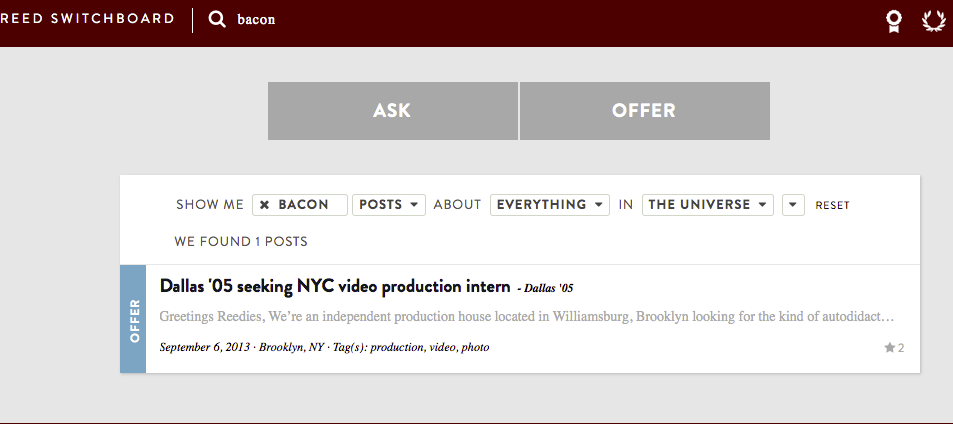This screenshot has height=424, width=953.
Task: Click the magnifying glass search icon
Action: 216,20
